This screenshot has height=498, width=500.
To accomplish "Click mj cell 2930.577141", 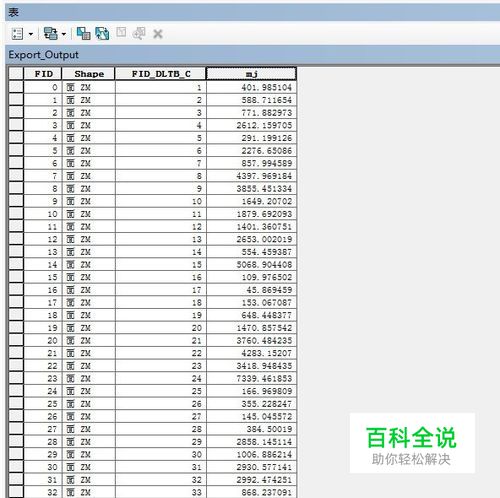I will 251,467.
